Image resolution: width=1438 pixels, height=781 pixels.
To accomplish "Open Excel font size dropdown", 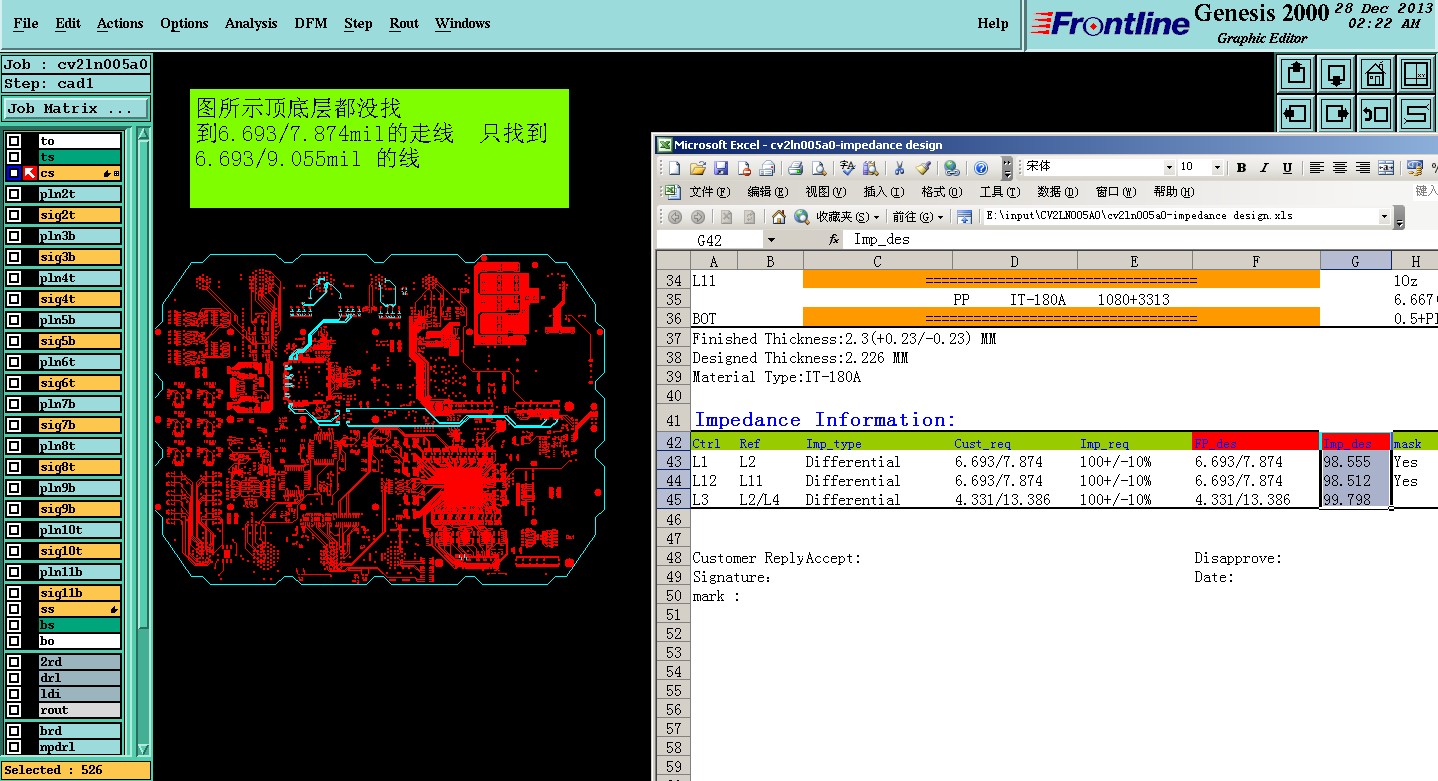I will tap(1218, 168).
